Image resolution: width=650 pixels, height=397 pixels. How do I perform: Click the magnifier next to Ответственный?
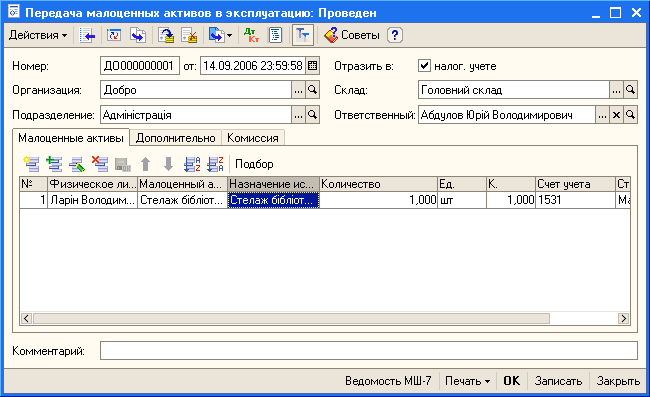point(630,115)
